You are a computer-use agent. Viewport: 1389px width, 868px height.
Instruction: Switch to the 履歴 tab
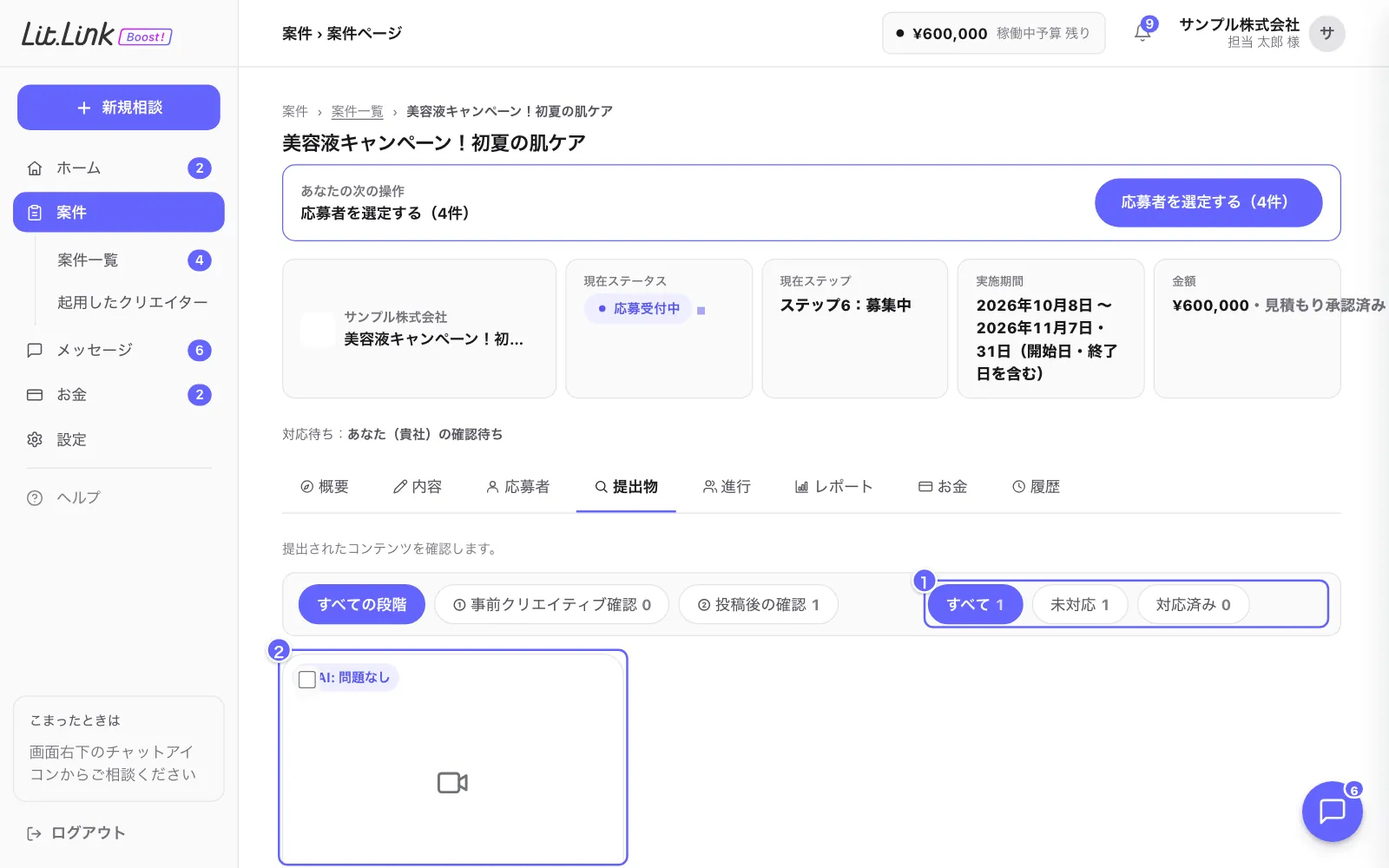click(1036, 487)
